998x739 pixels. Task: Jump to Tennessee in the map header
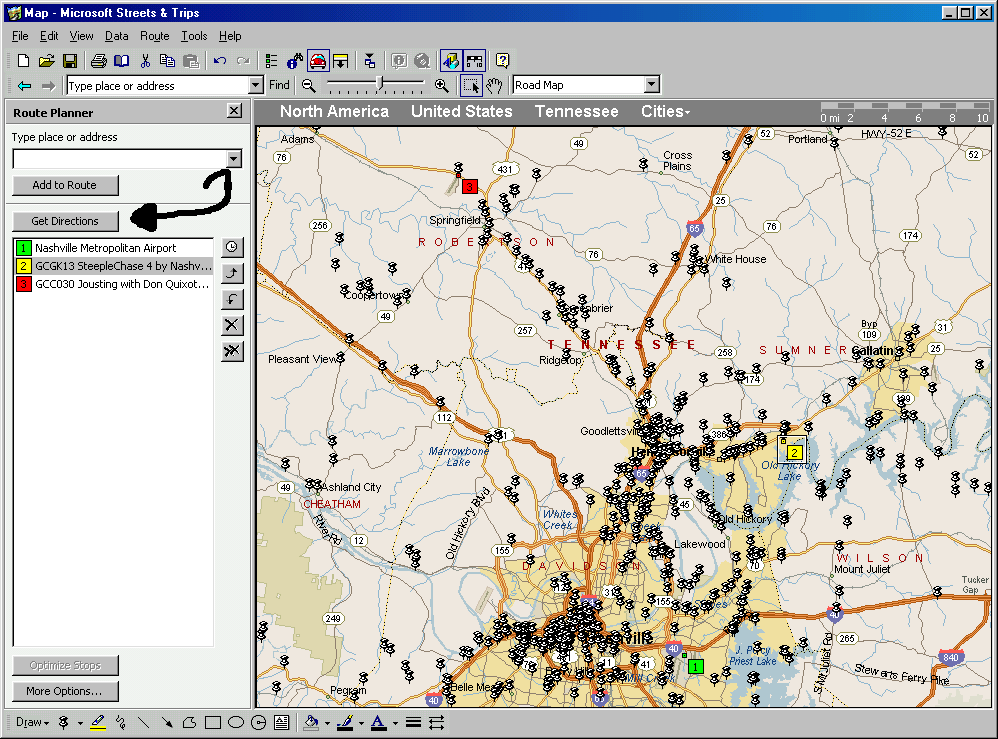[x=576, y=111]
